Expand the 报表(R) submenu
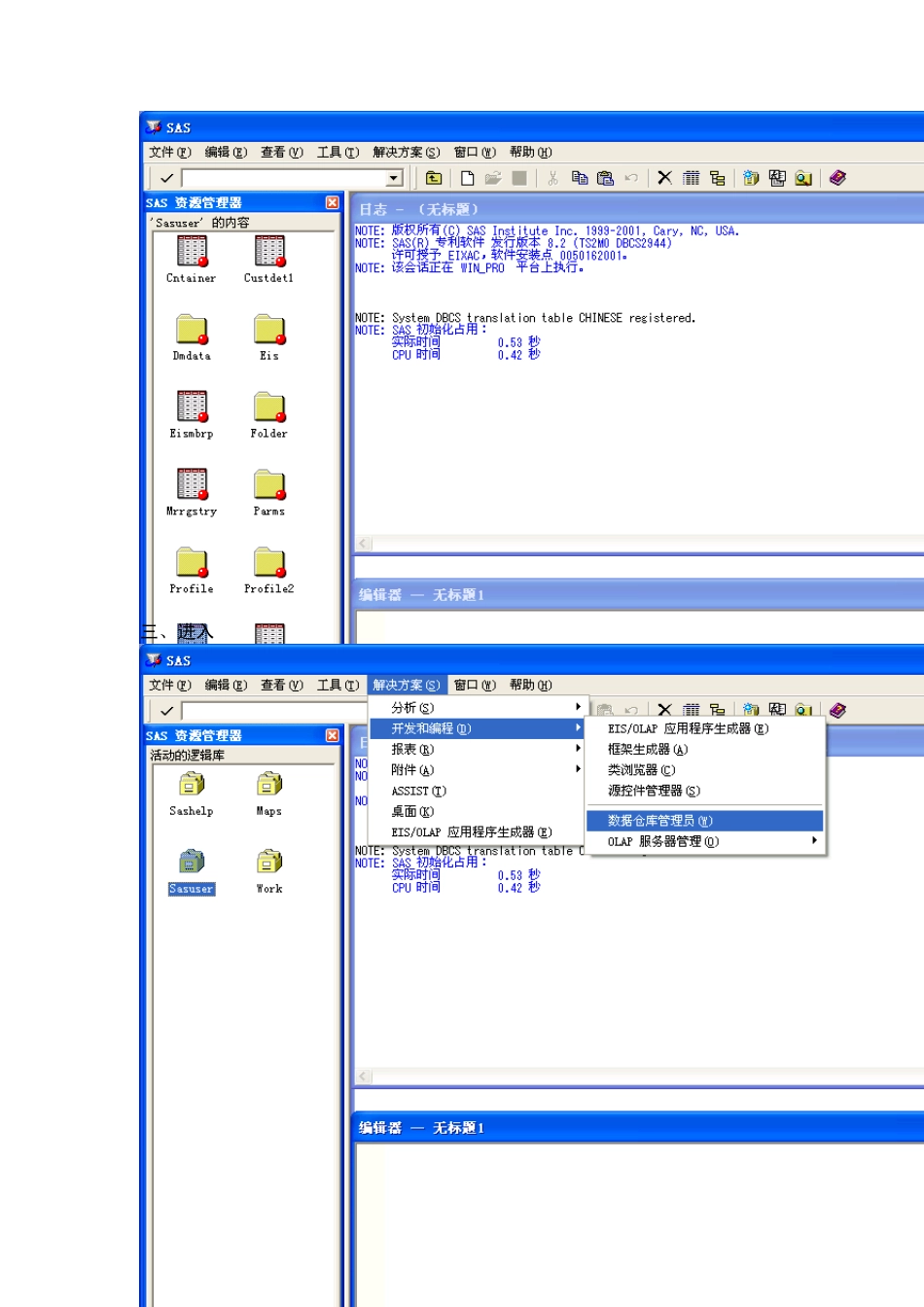This screenshot has height=1307, width=924. tap(478, 750)
